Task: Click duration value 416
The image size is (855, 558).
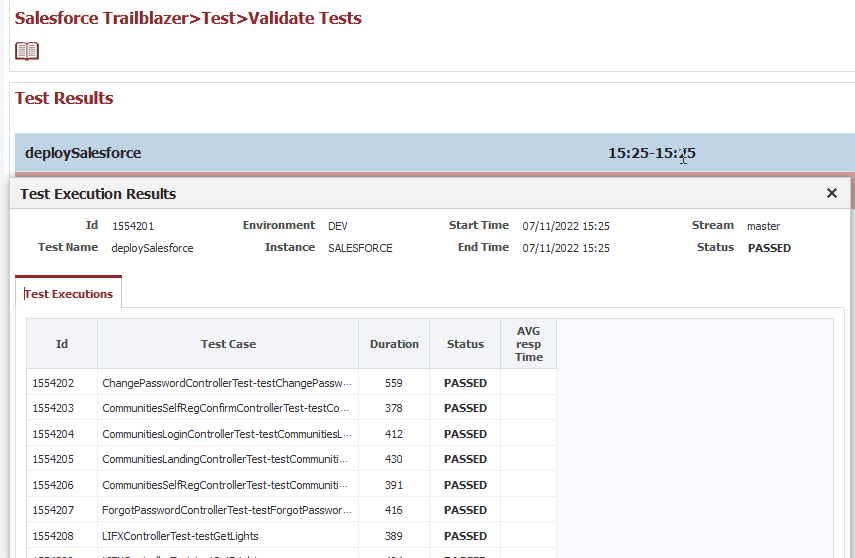Action: pyautogui.click(x=394, y=509)
